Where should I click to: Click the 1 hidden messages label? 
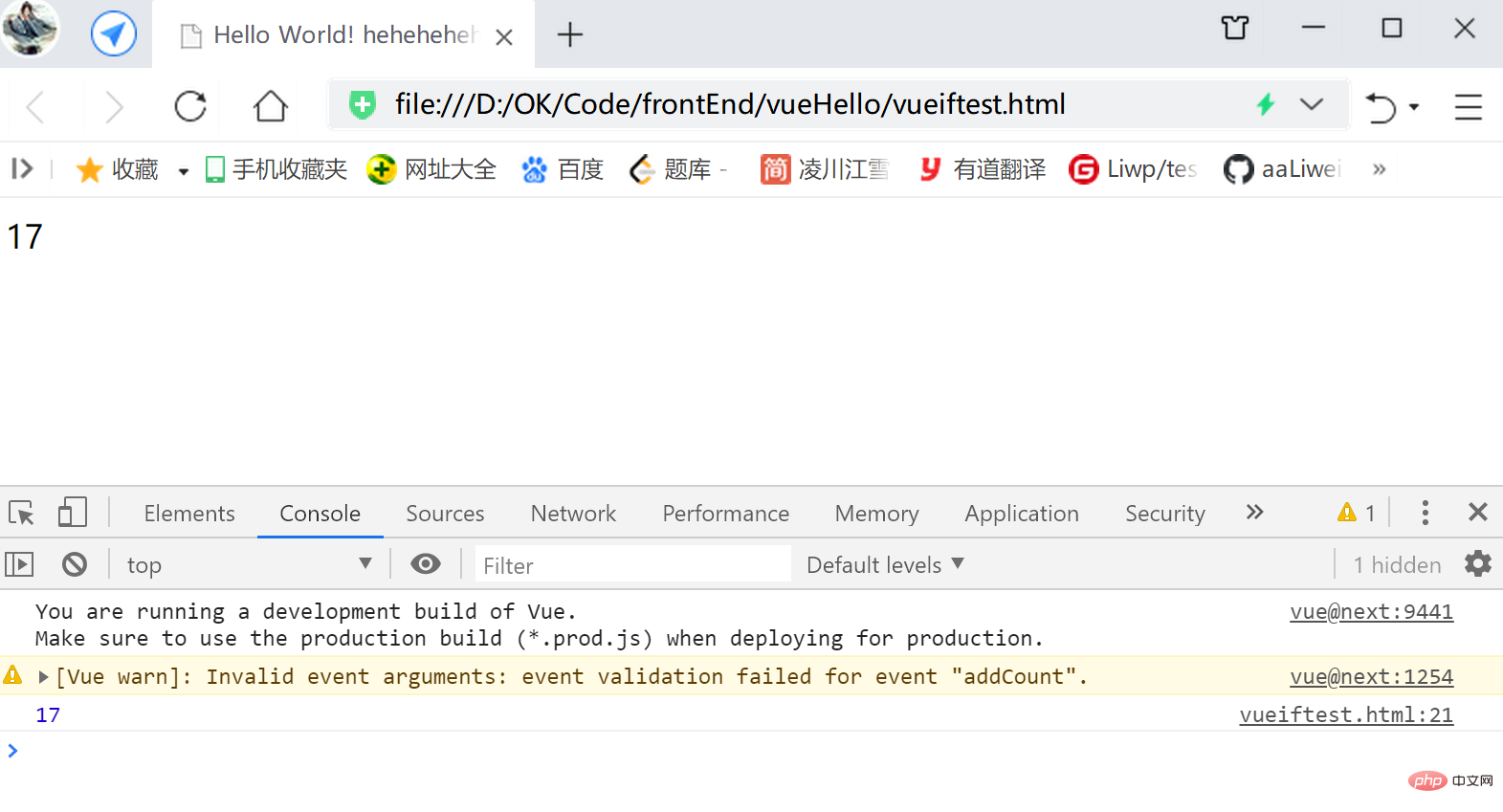1397,565
